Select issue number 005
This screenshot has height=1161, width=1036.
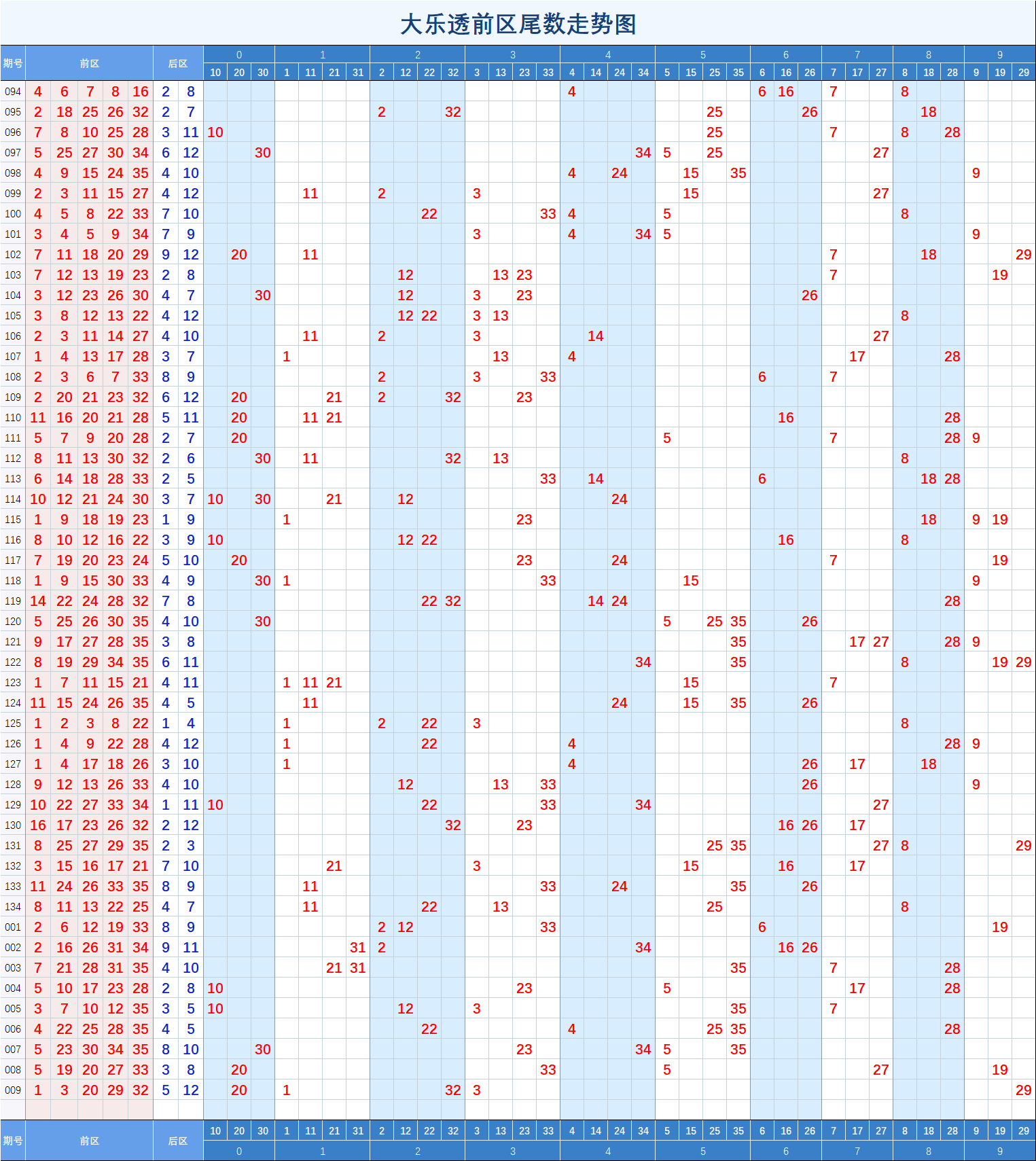13,1009
